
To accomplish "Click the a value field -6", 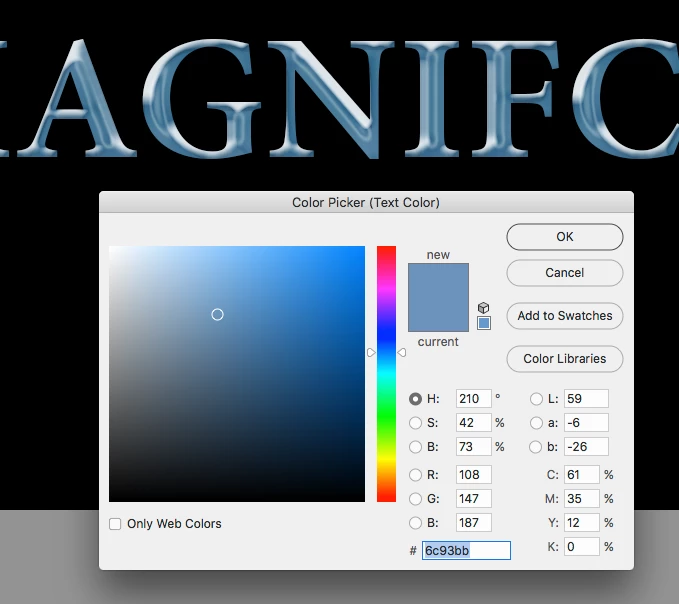I will click(x=586, y=423).
